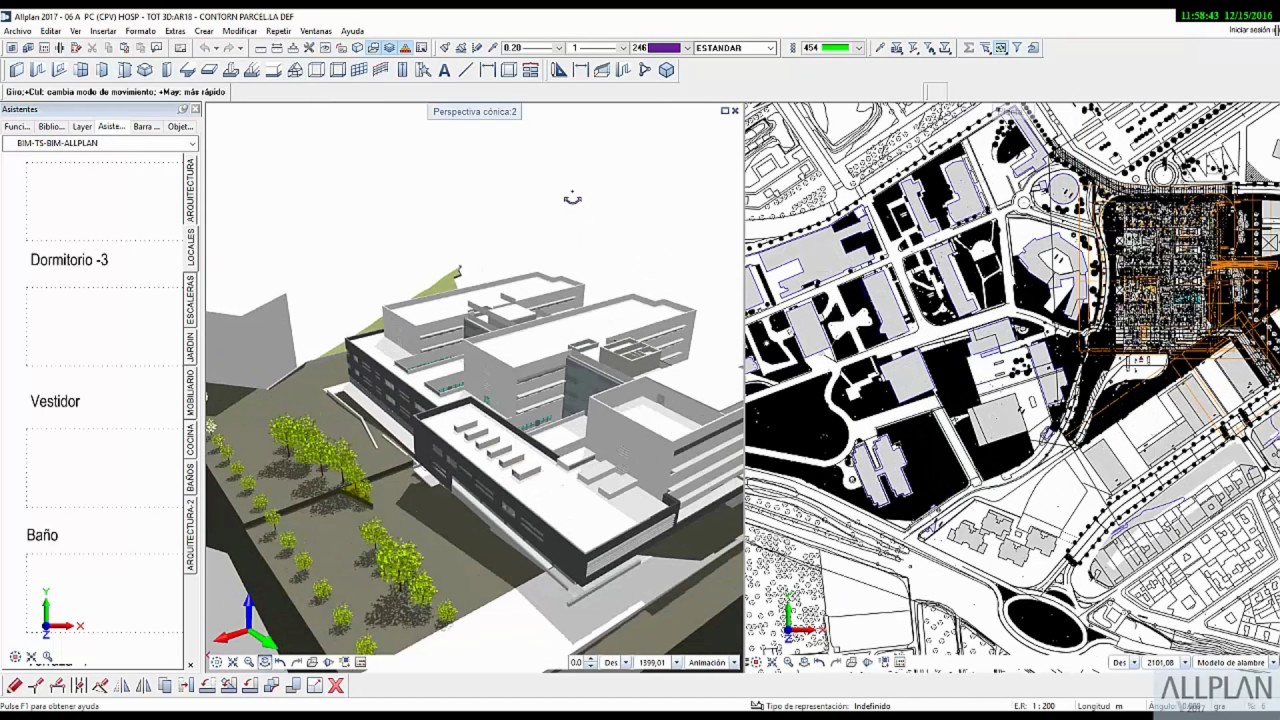Click the green 454 color swatch
1280x720 pixels.
coord(835,48)
